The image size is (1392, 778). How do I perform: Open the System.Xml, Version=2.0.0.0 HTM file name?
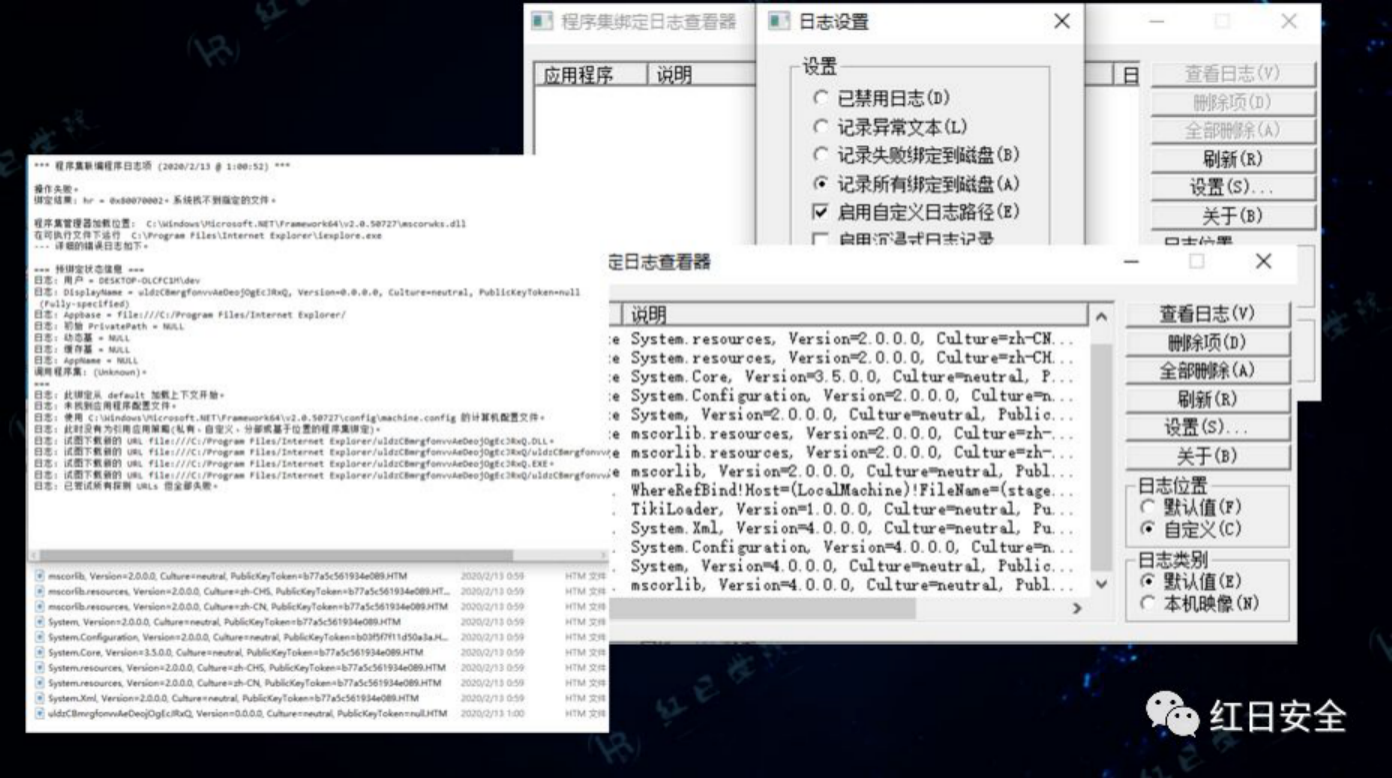tap(233, 698)
